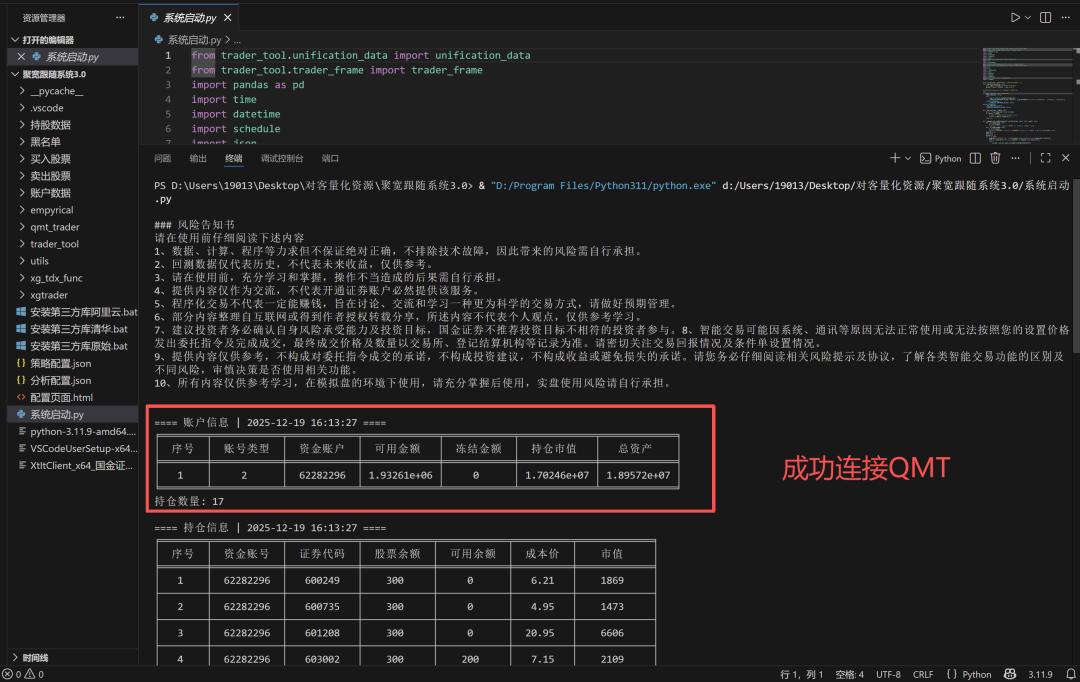This screenshot has height=682, width=1080.
Task: Select the 系统启动.py editor tab
Action: 189,18
